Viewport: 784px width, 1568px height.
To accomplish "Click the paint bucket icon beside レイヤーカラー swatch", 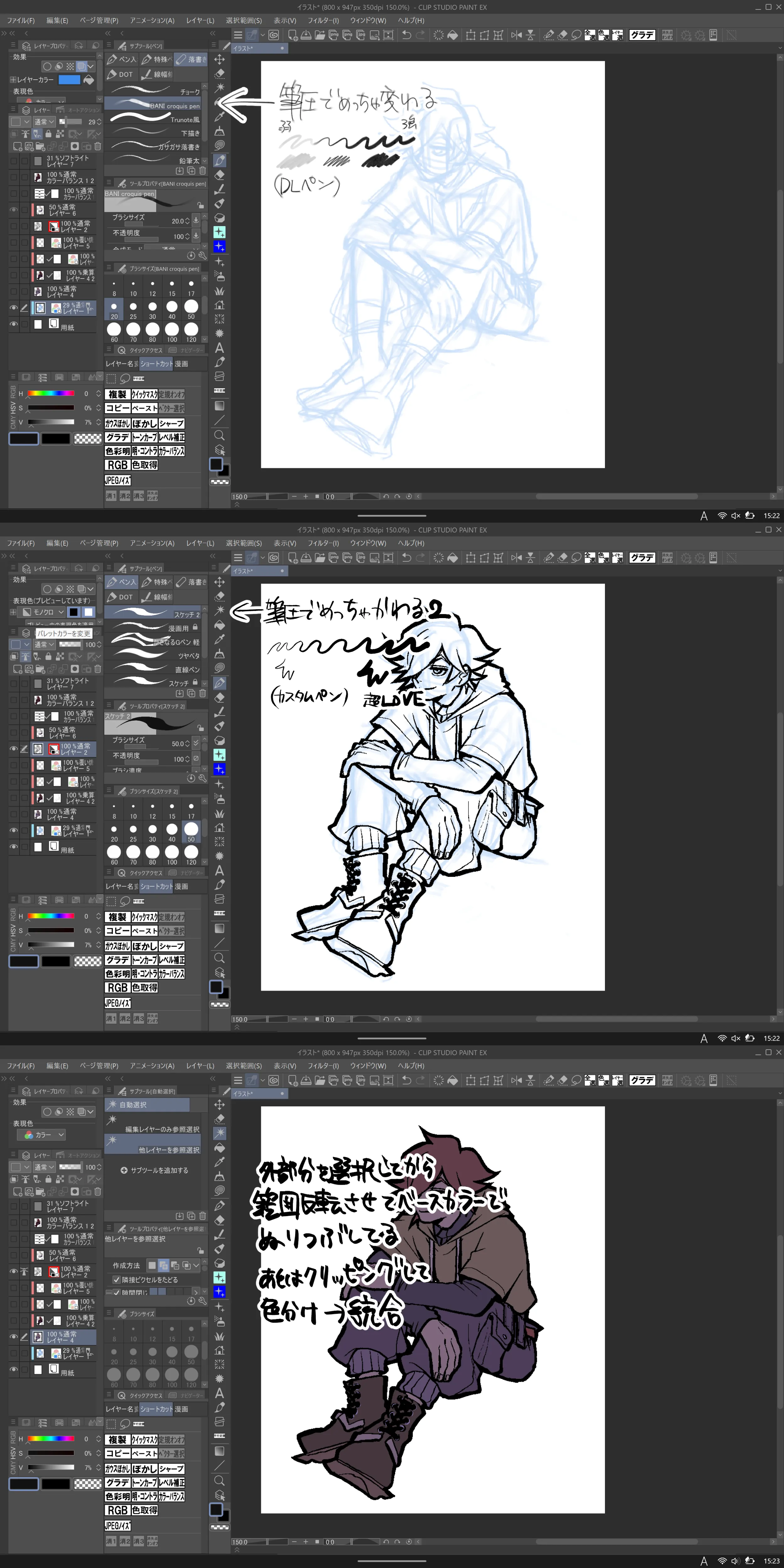I will coord(89,80).
